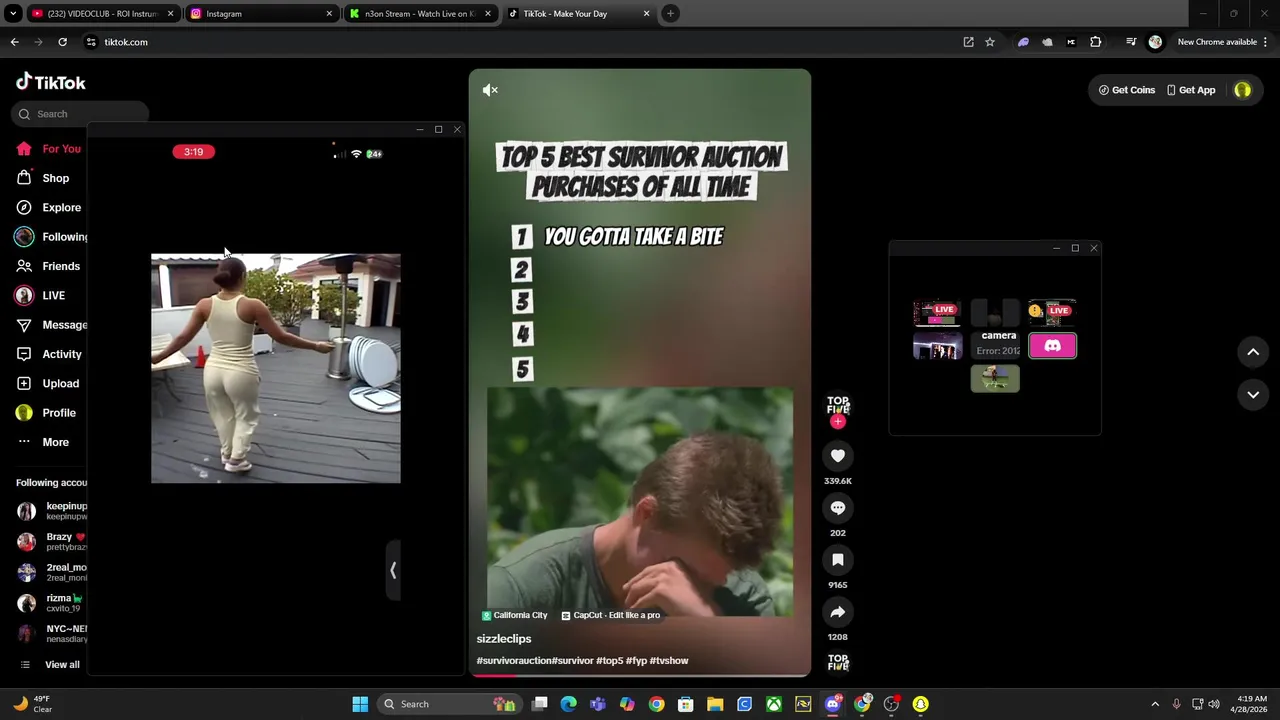Show hidden system tray icons
This screenshot has height=720, width=1280.
click(x=1155, y=704)
